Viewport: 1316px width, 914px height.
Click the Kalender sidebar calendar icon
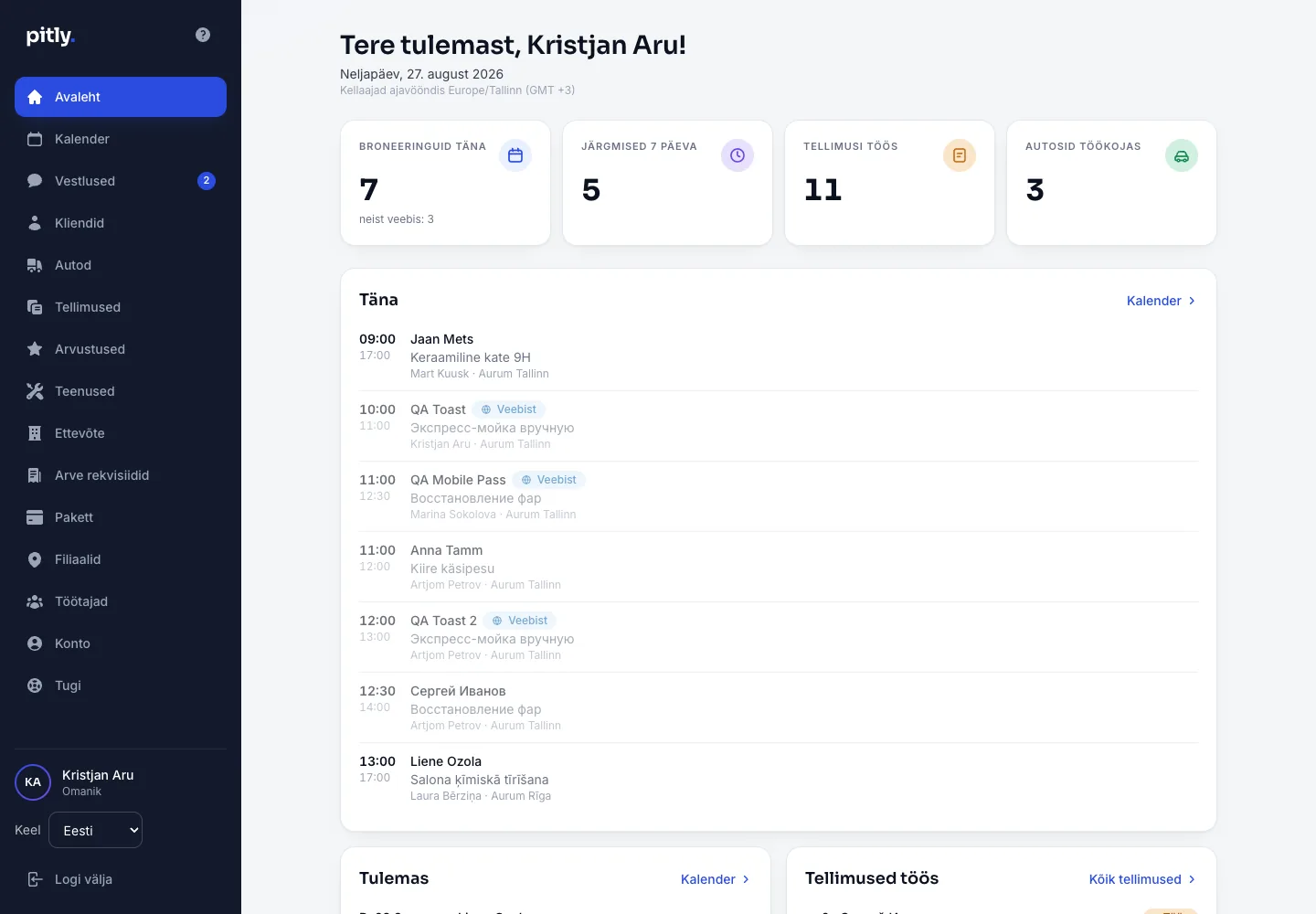(35, 139)
